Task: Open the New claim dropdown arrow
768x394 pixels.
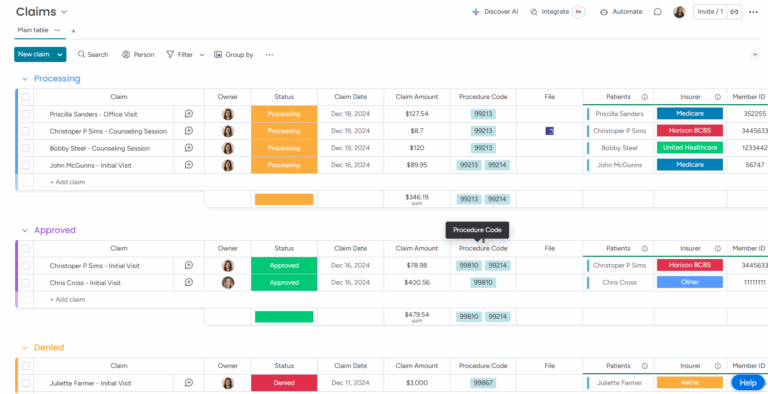Action: (x=60, y=54)
